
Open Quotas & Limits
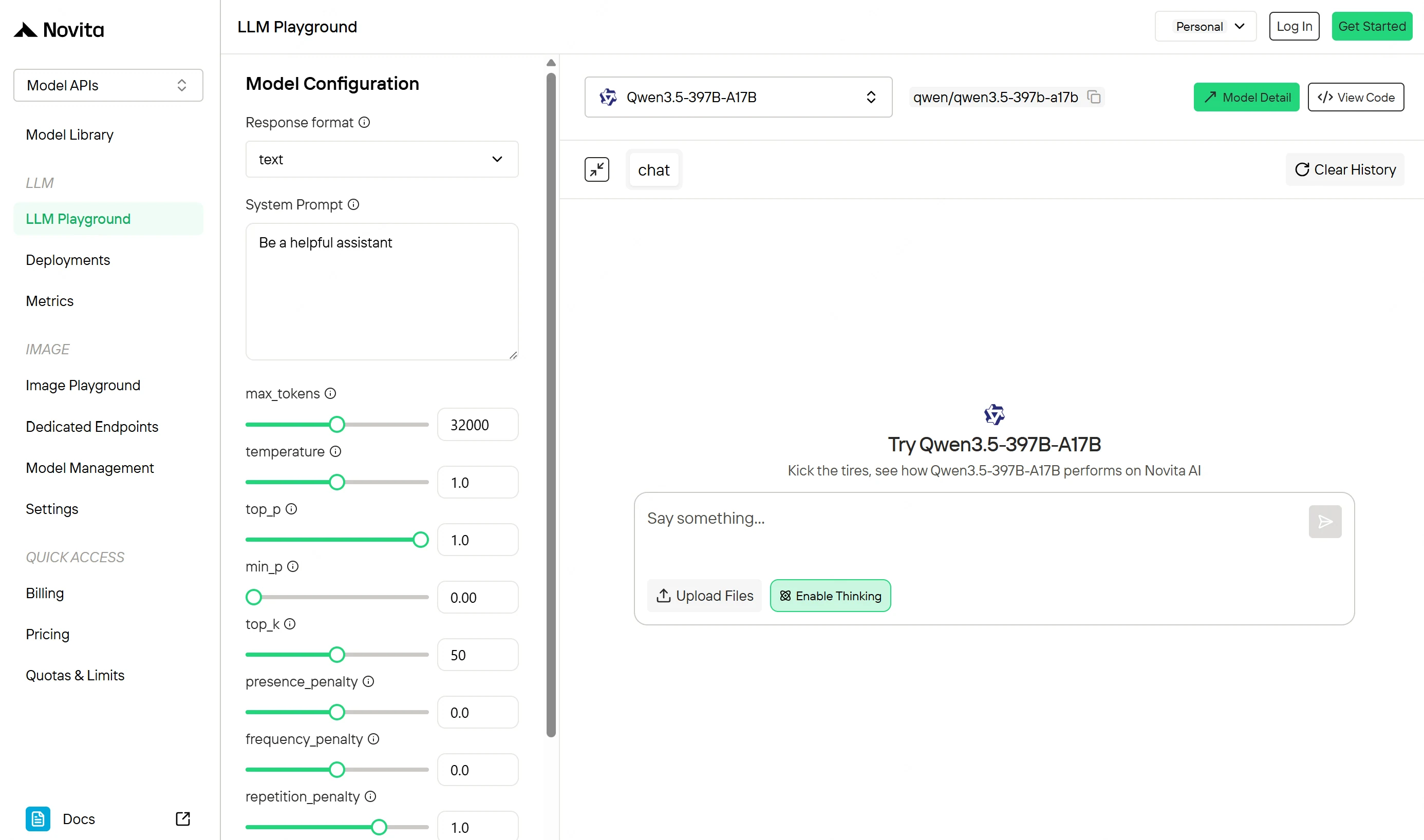(x=76, y=675)
